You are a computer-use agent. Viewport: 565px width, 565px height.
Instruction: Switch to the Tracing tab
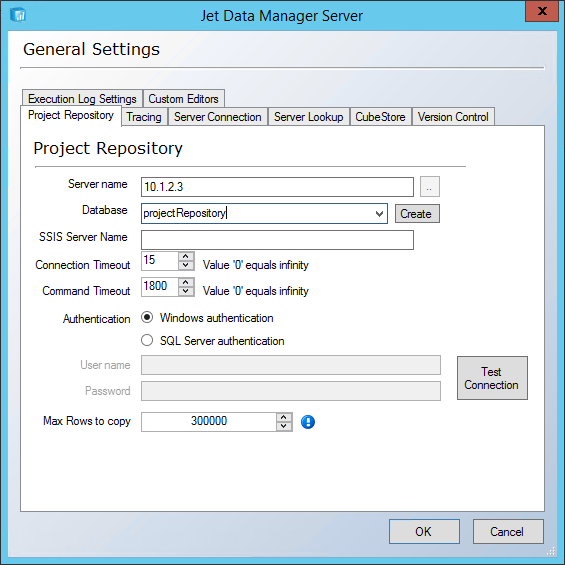144,117
